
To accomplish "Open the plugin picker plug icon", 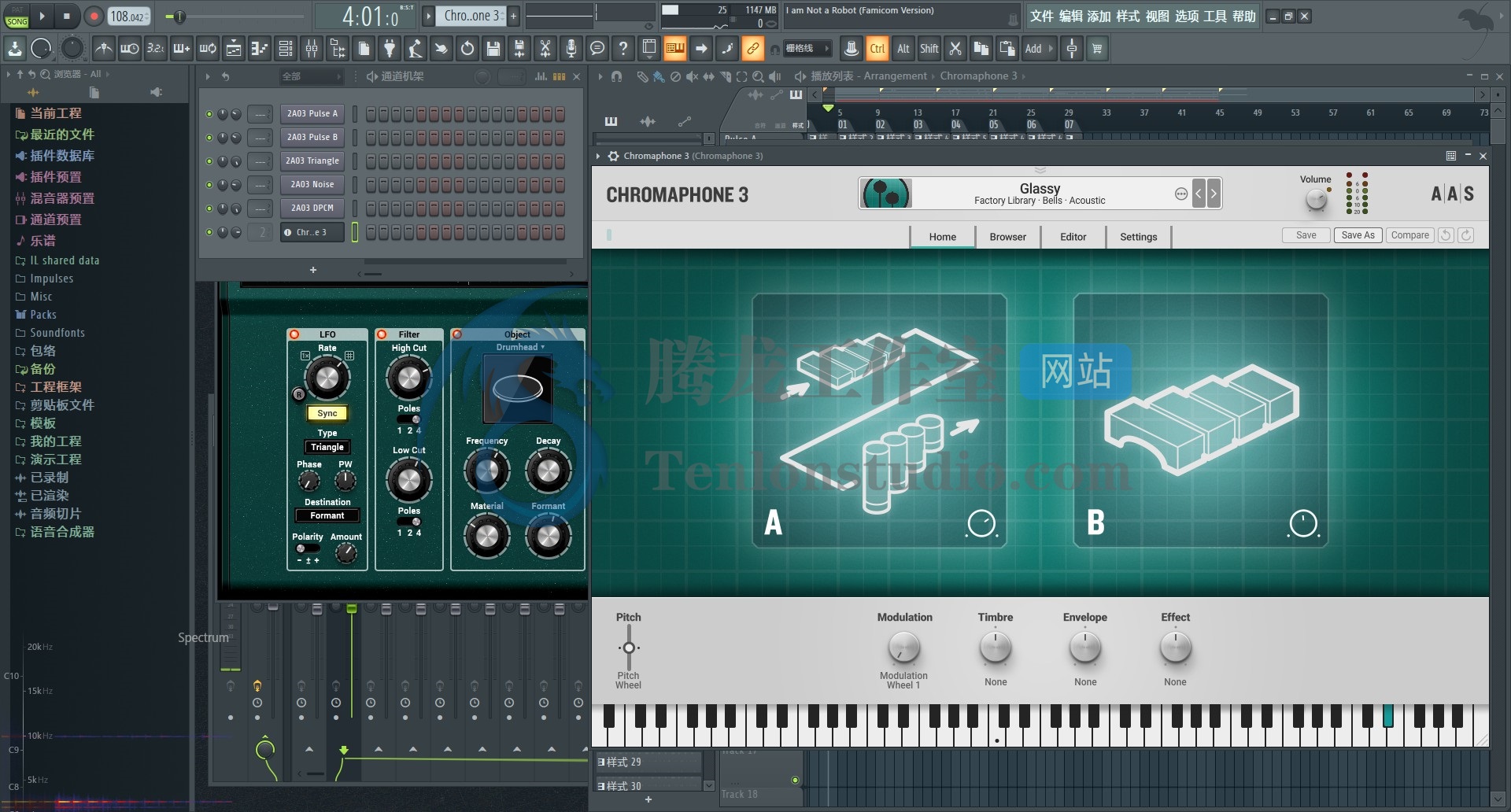I will tap(390, 49).
